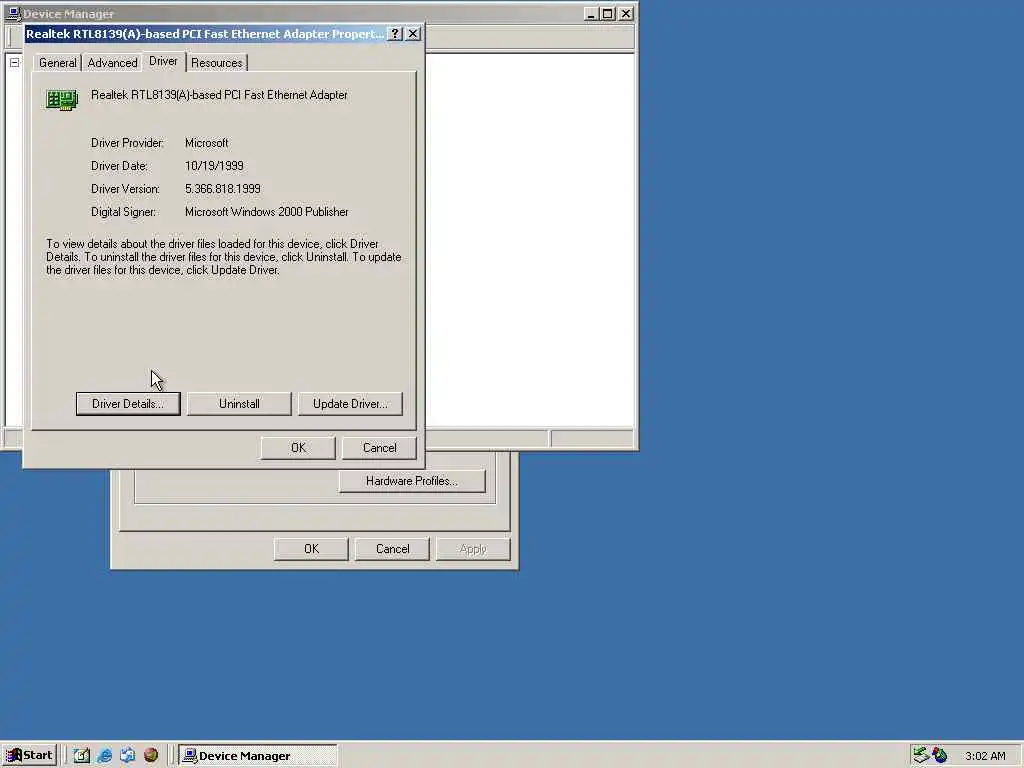Click the network adapter card icon
Viewport: 1024px width, 768px height.
coord(62,100)
